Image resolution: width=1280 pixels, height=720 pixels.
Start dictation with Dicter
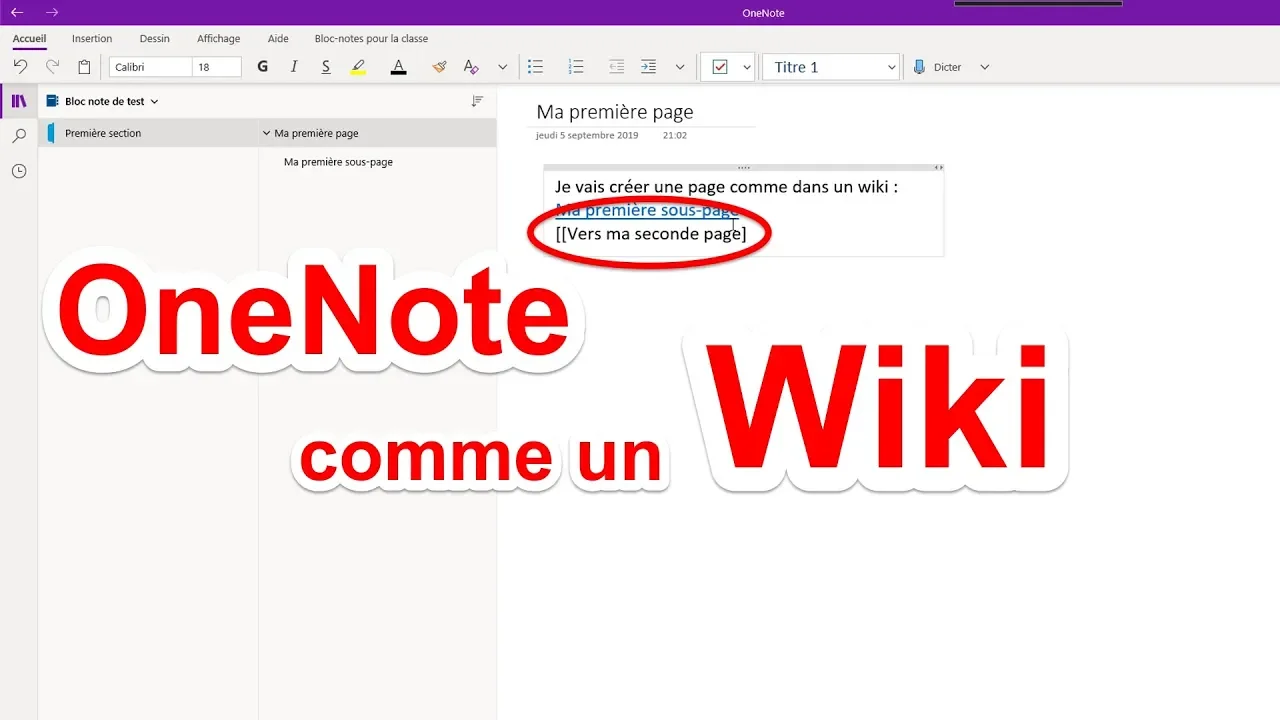(937, 67)
